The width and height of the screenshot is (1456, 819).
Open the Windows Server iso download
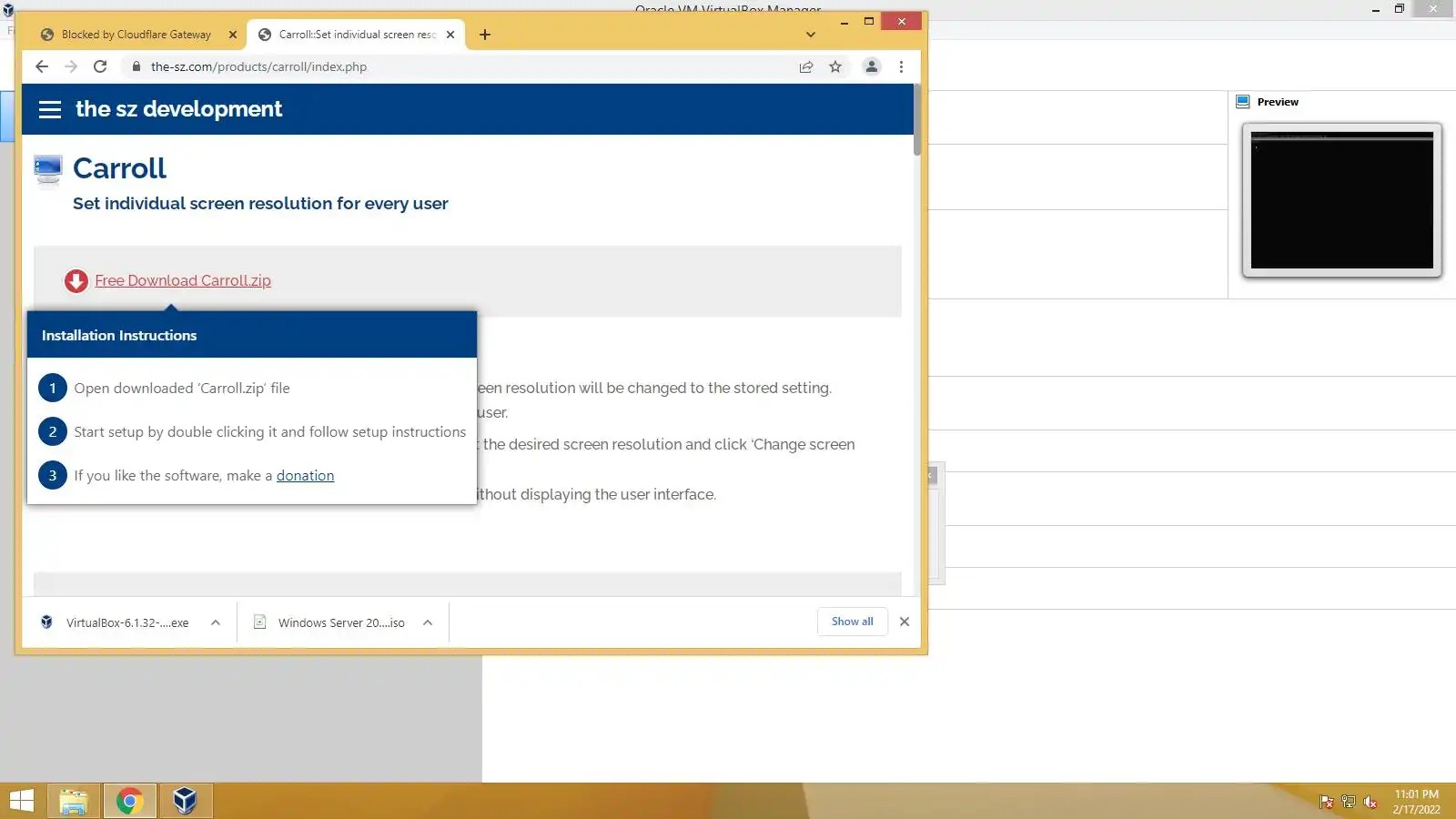(341, 623)
